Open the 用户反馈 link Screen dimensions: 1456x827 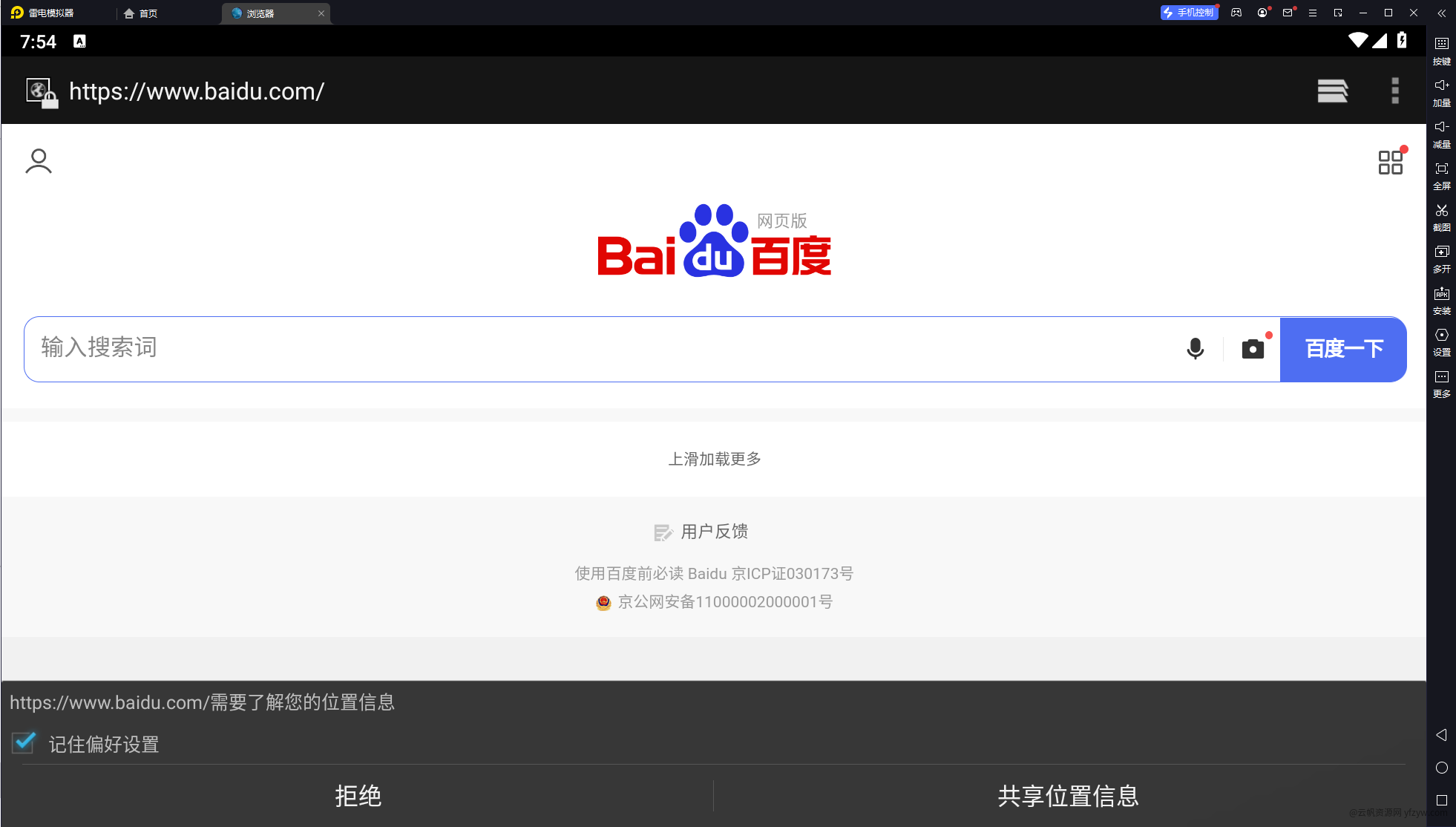click(701, 532)
